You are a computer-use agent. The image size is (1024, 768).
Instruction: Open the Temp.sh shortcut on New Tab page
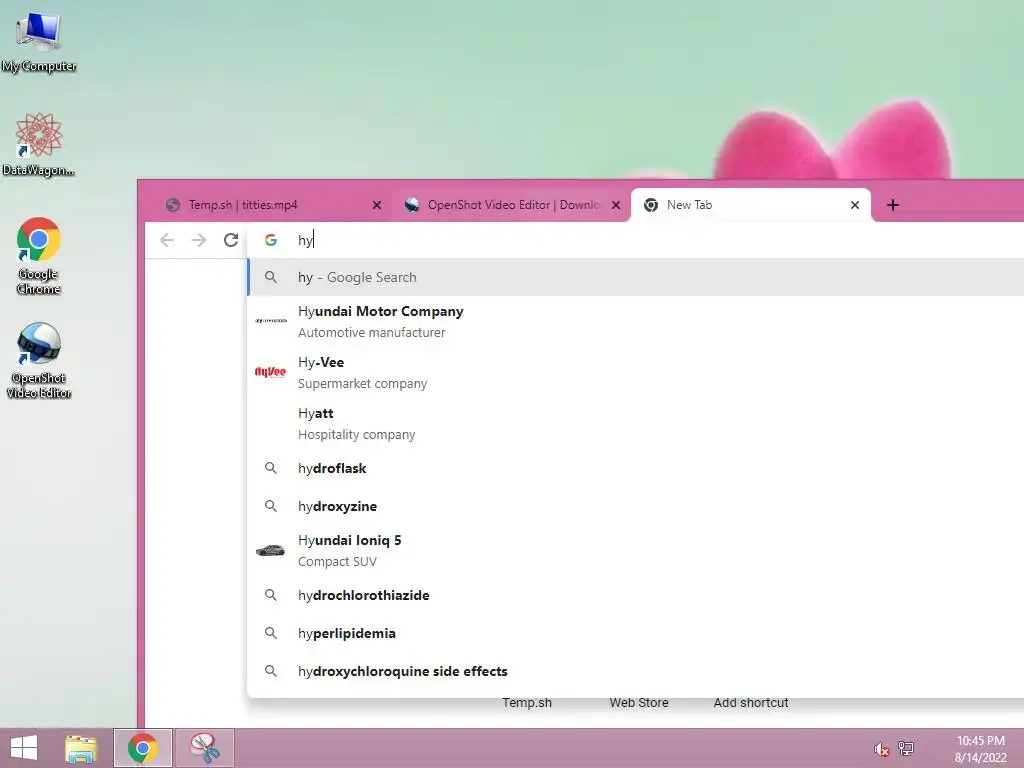527,703
